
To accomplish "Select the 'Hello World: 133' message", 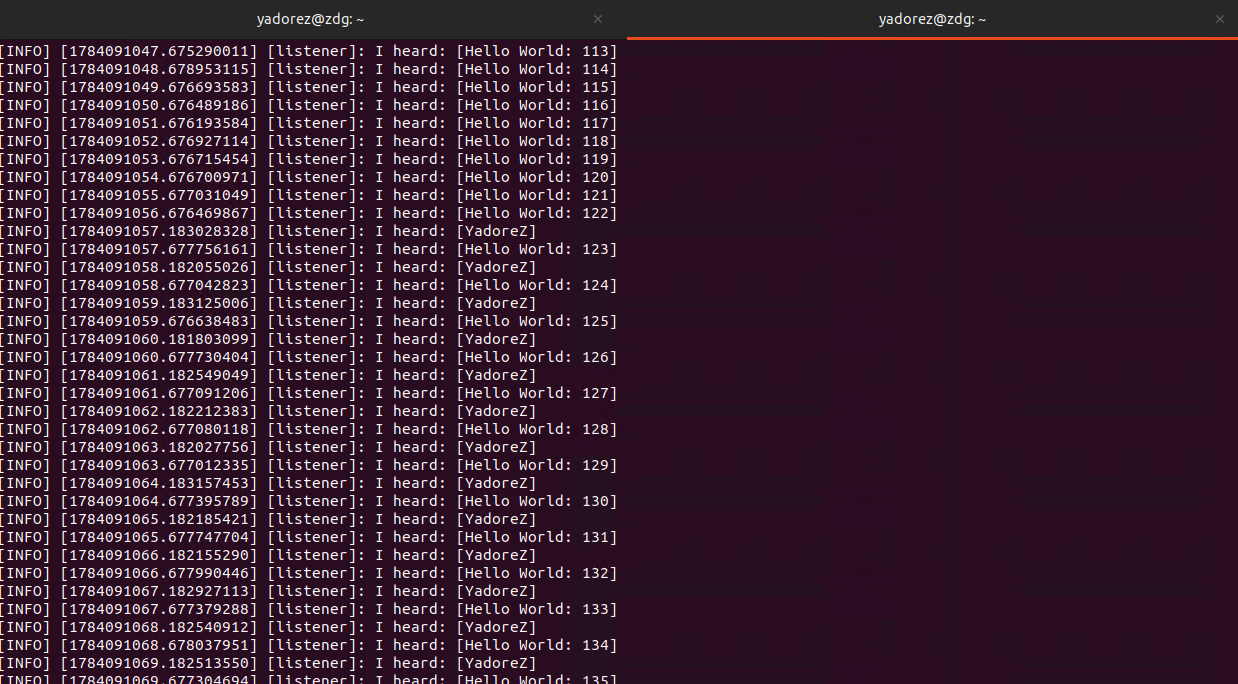I will pos(309,609).
